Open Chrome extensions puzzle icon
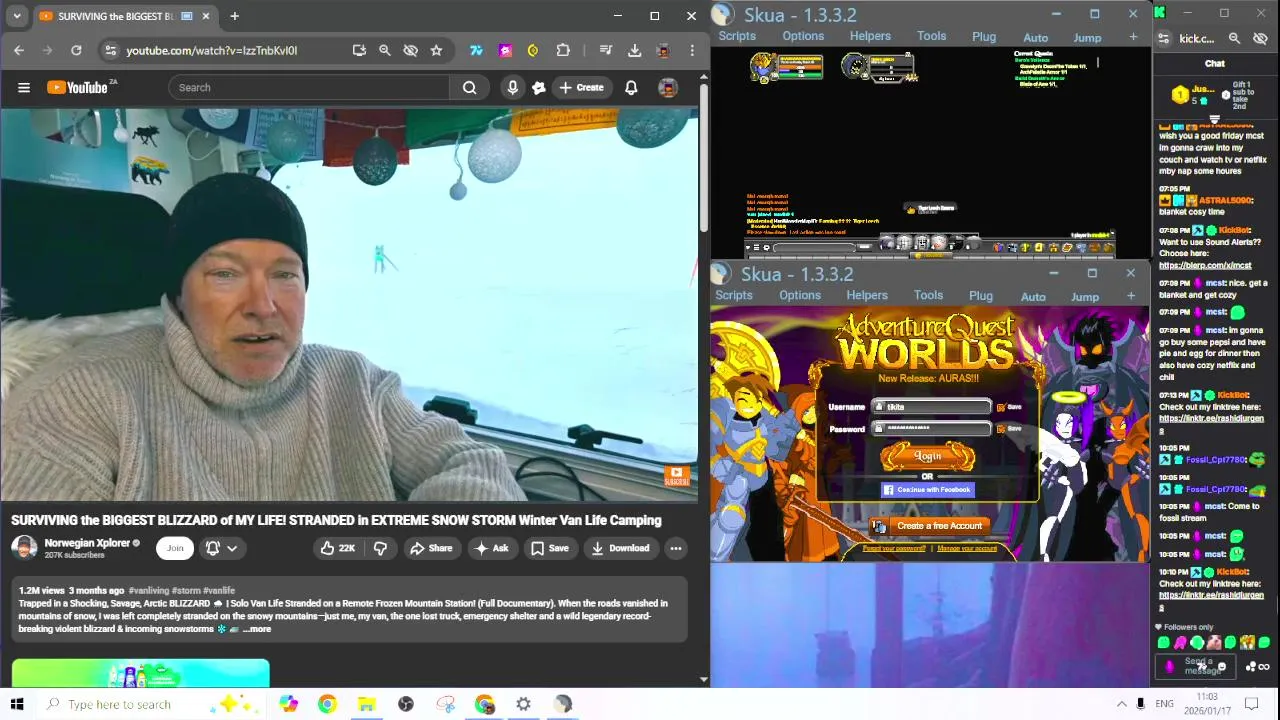Image resolution: width=1280 pixels, height=720 pixels. pos(563,50)
